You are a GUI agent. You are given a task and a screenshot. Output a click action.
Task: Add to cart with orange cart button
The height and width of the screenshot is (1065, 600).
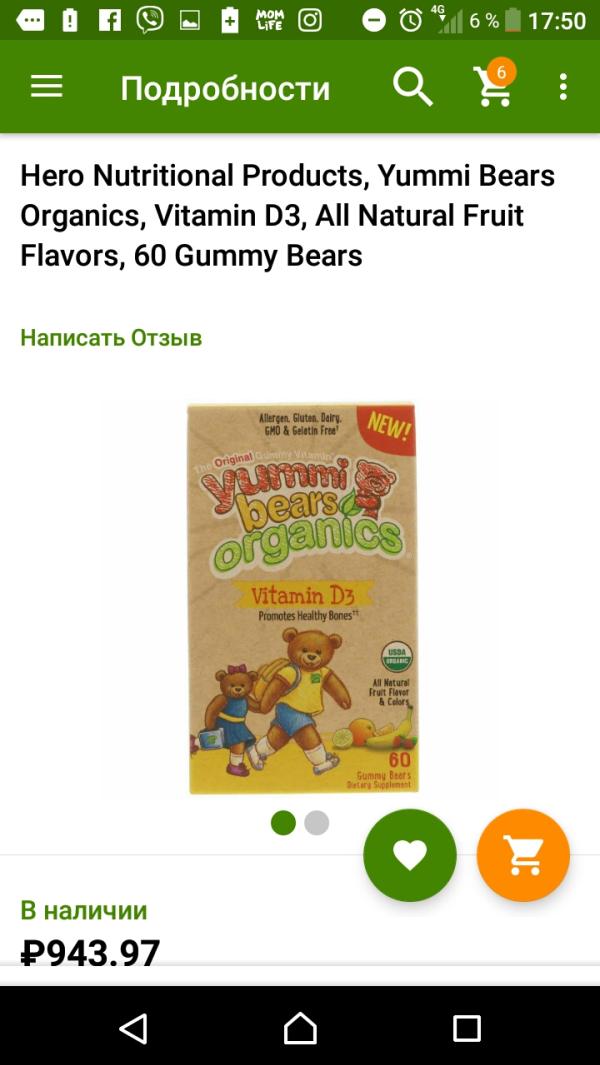click(523, 855)
